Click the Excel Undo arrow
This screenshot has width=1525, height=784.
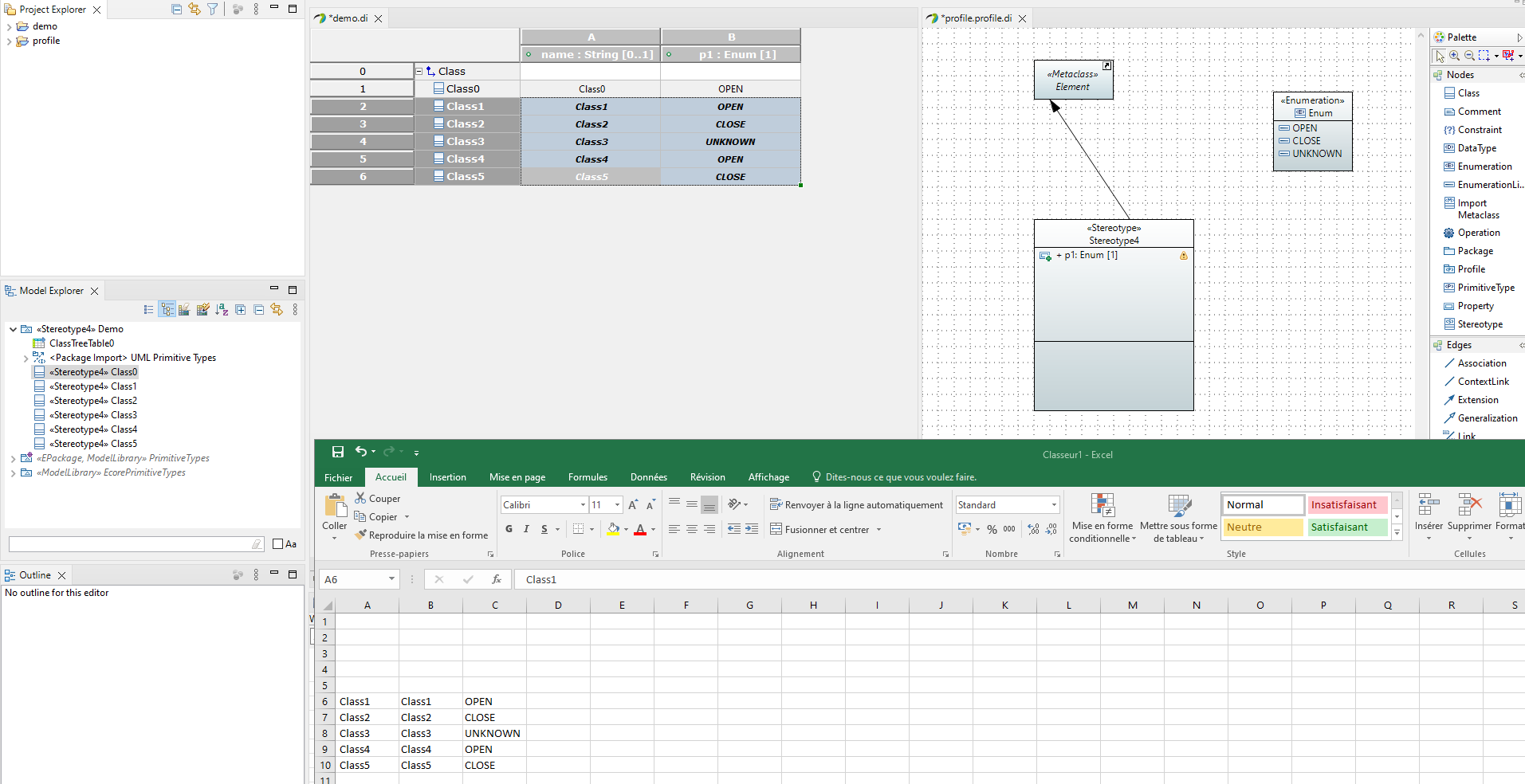[x=361, y=452]
